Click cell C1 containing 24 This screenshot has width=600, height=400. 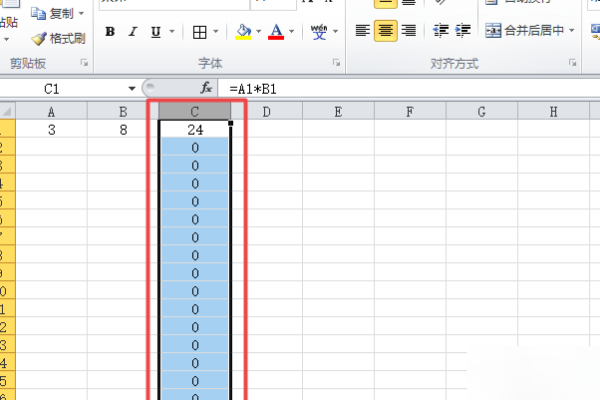coord(195,129)
